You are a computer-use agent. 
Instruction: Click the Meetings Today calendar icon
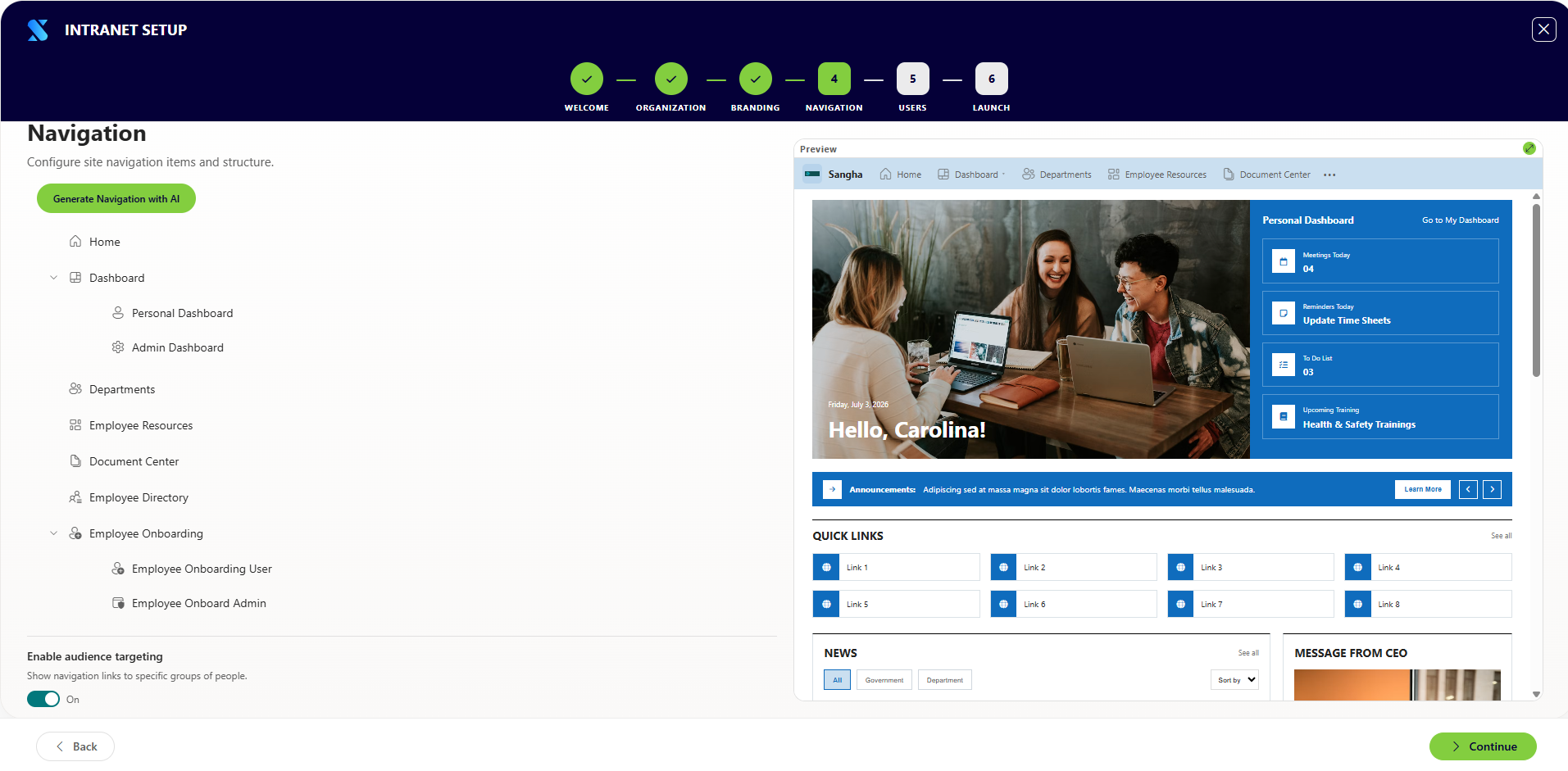tap(1284, 261)
